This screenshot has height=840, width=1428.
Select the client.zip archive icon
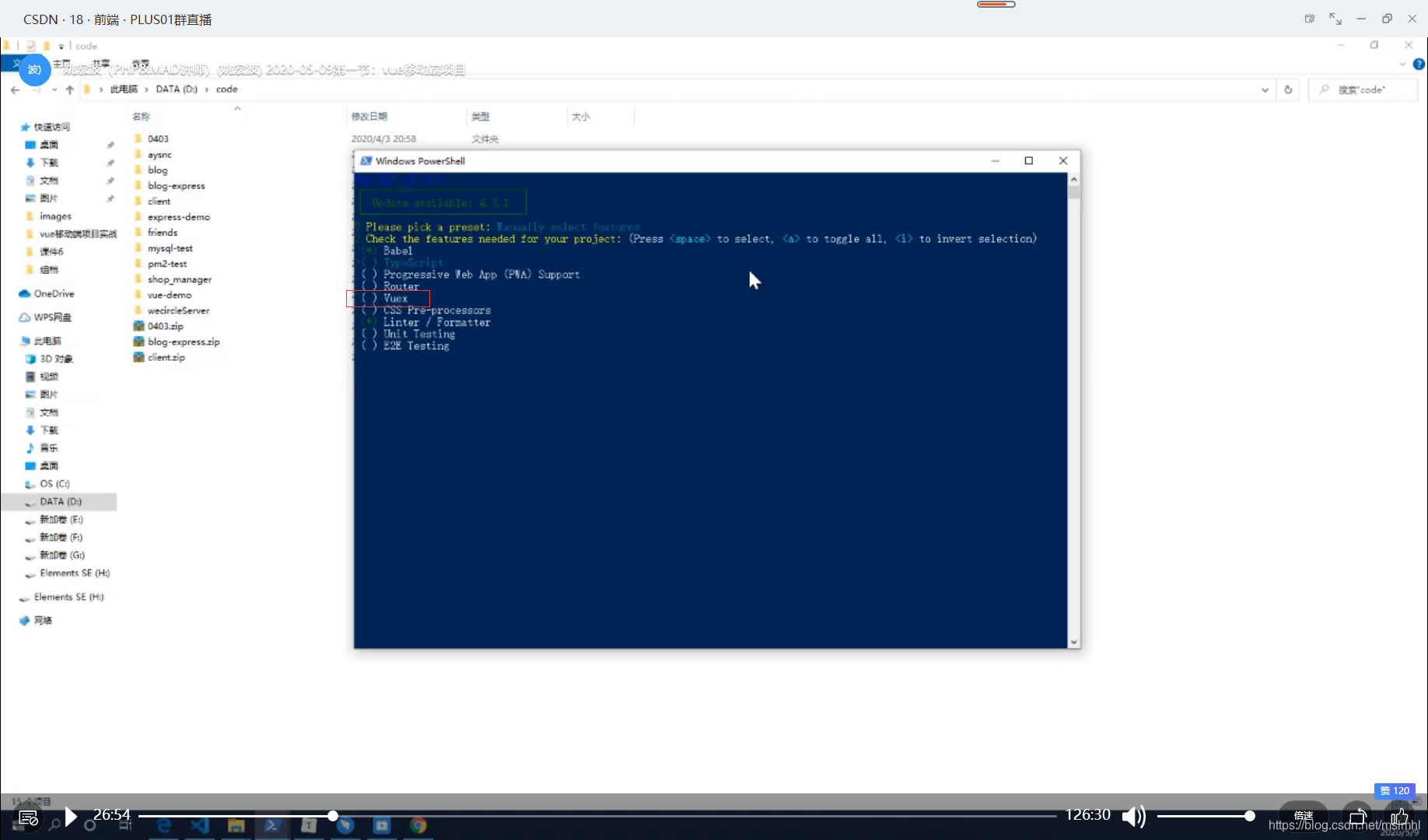pyautogui.click(x=139, y=357)
